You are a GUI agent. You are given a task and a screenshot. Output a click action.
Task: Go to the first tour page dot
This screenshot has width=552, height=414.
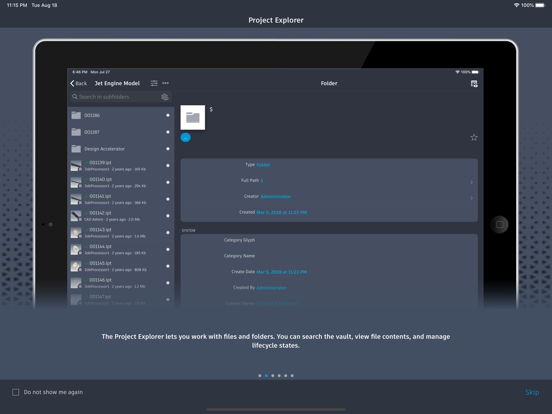tap(260, 376)
